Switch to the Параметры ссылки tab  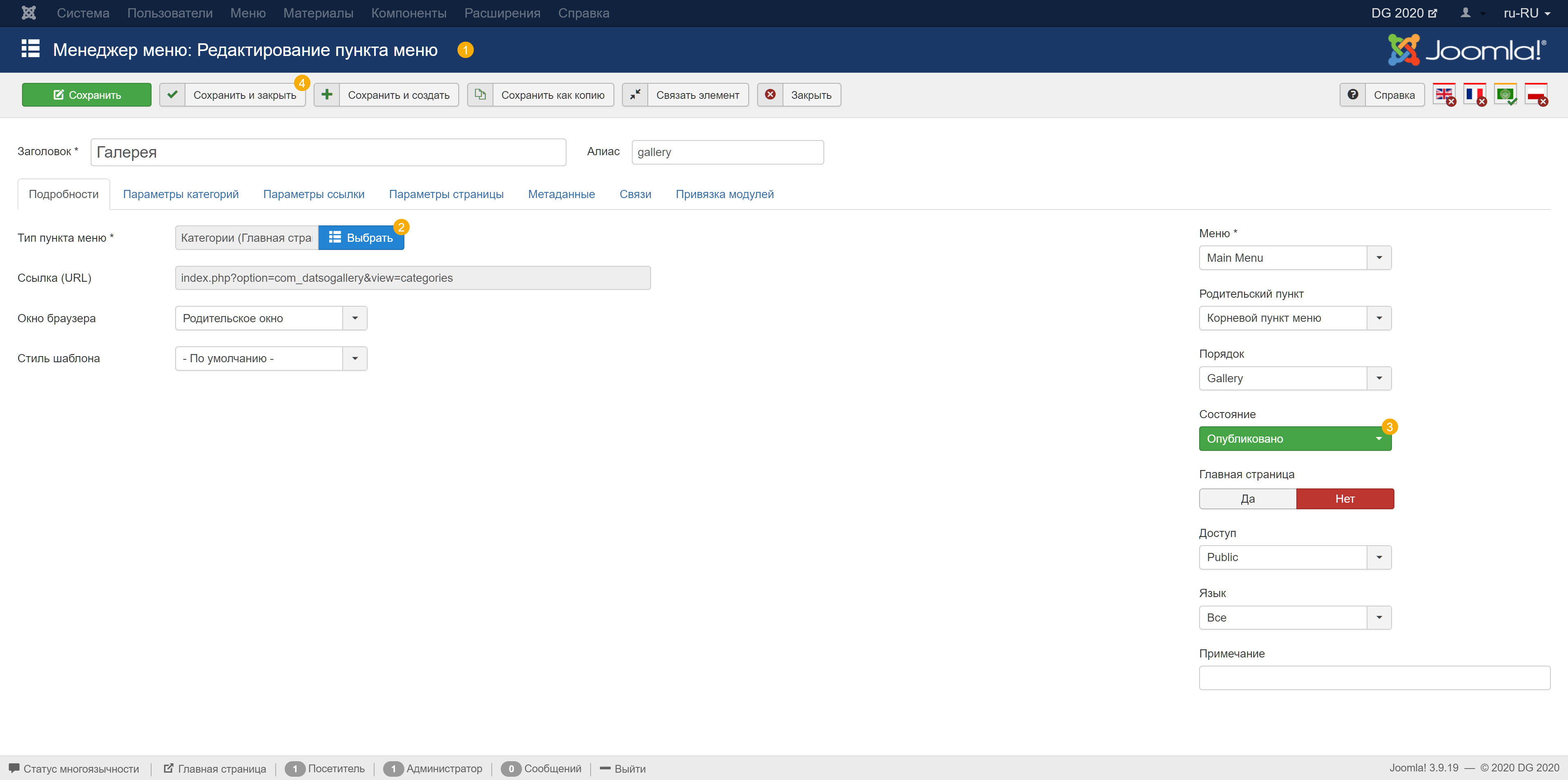[314, 194]
